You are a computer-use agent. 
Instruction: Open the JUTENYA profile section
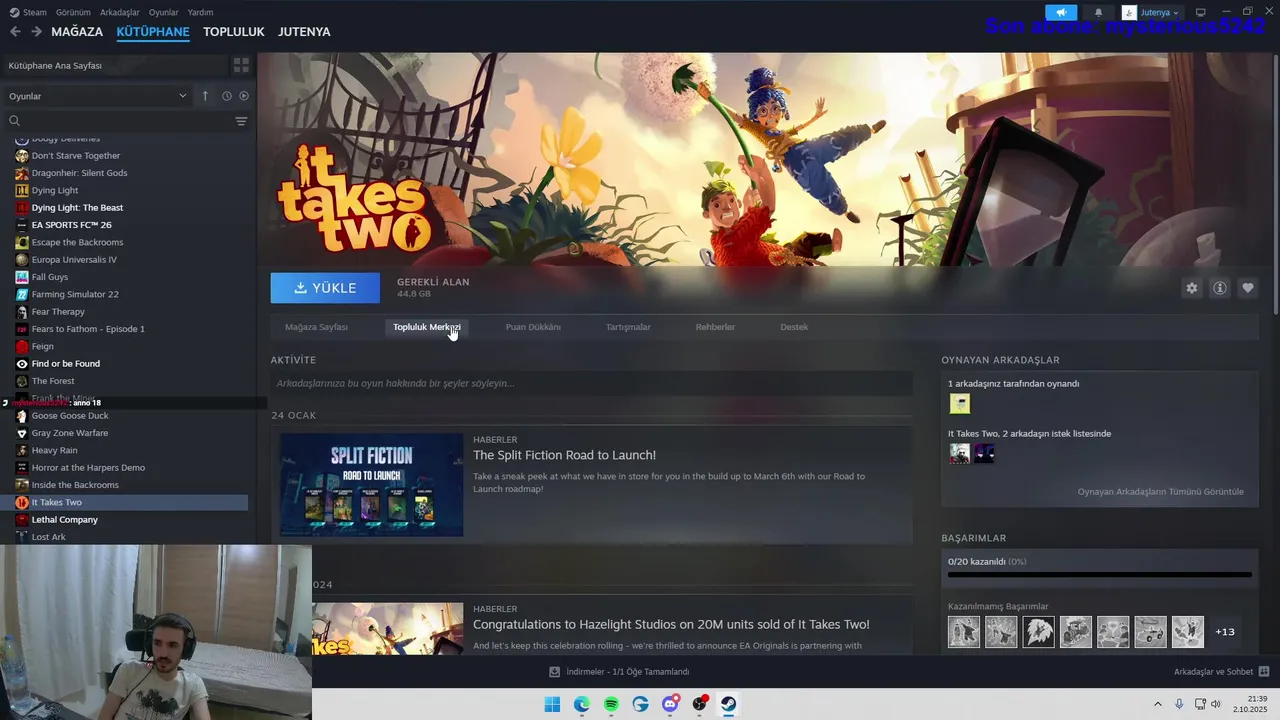(304, 32)
